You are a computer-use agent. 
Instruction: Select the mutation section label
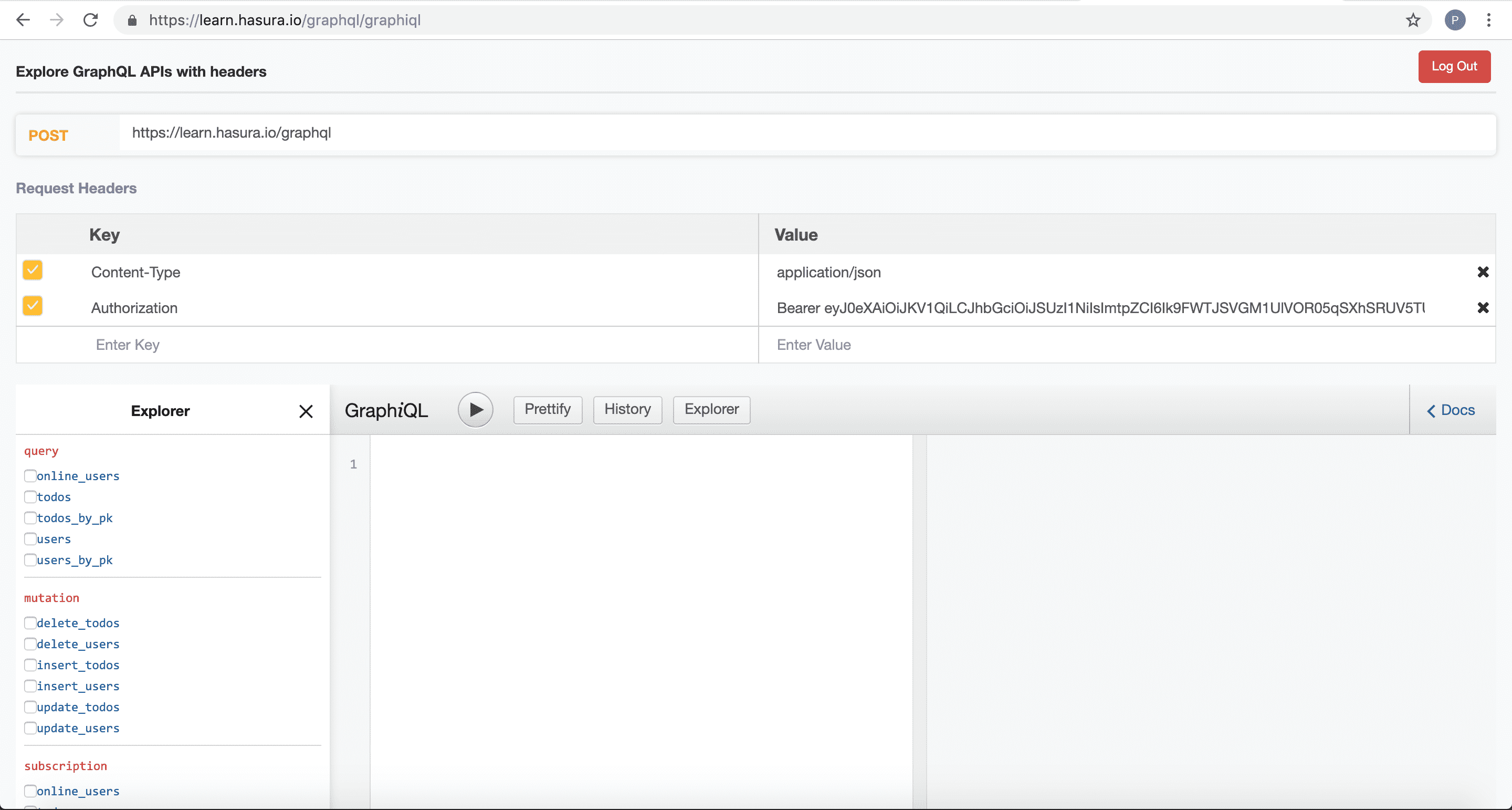click(51, 597)
